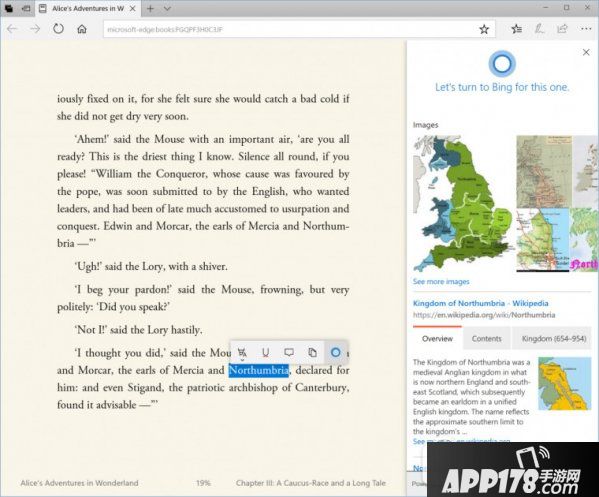The width and height of the screenshot is (599, 497).
Task: Add this page to favorites star
Action: click(x=484, y=29)
